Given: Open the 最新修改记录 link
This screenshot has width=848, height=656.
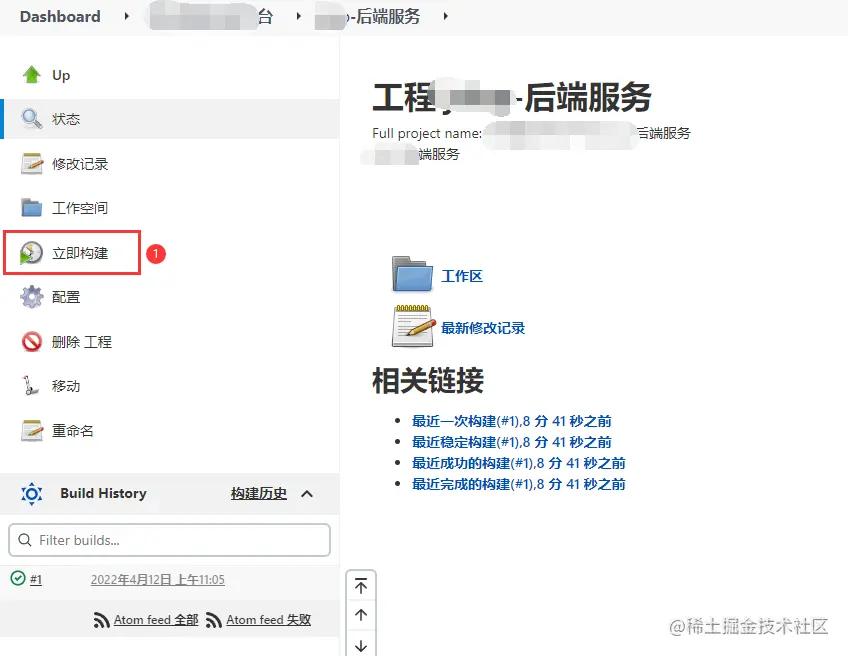Looking at the screenshot, I should 483,328.
